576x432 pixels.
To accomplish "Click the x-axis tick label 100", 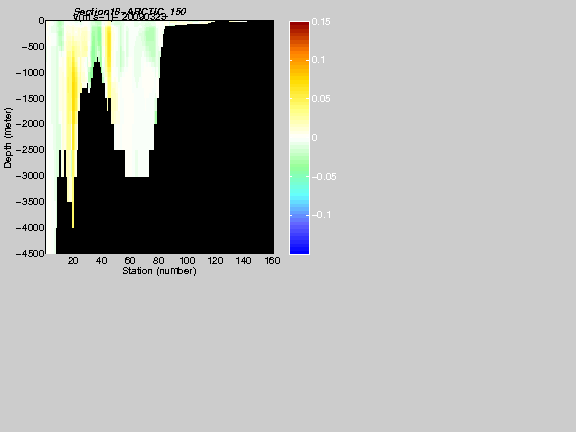I will point(187,261).
